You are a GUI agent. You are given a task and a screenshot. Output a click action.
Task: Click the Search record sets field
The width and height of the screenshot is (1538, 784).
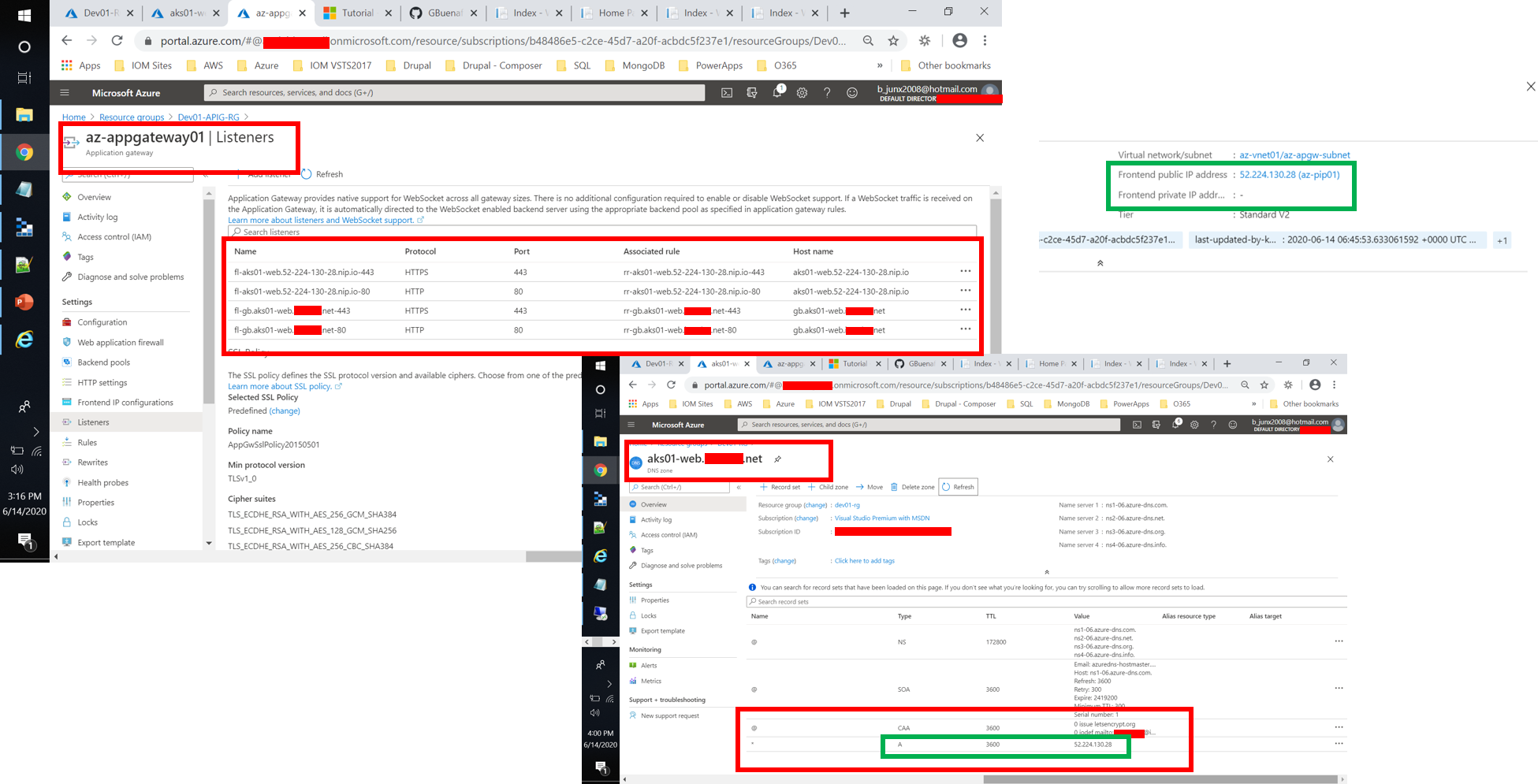click(1046, 602)
